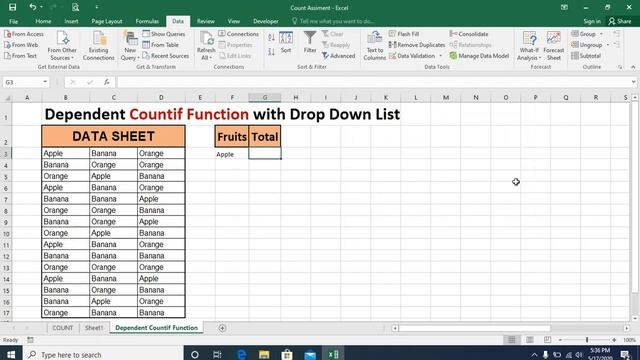640x360 pixels.
Task: Switch to Normal view icon
Action: pos(511,340)
